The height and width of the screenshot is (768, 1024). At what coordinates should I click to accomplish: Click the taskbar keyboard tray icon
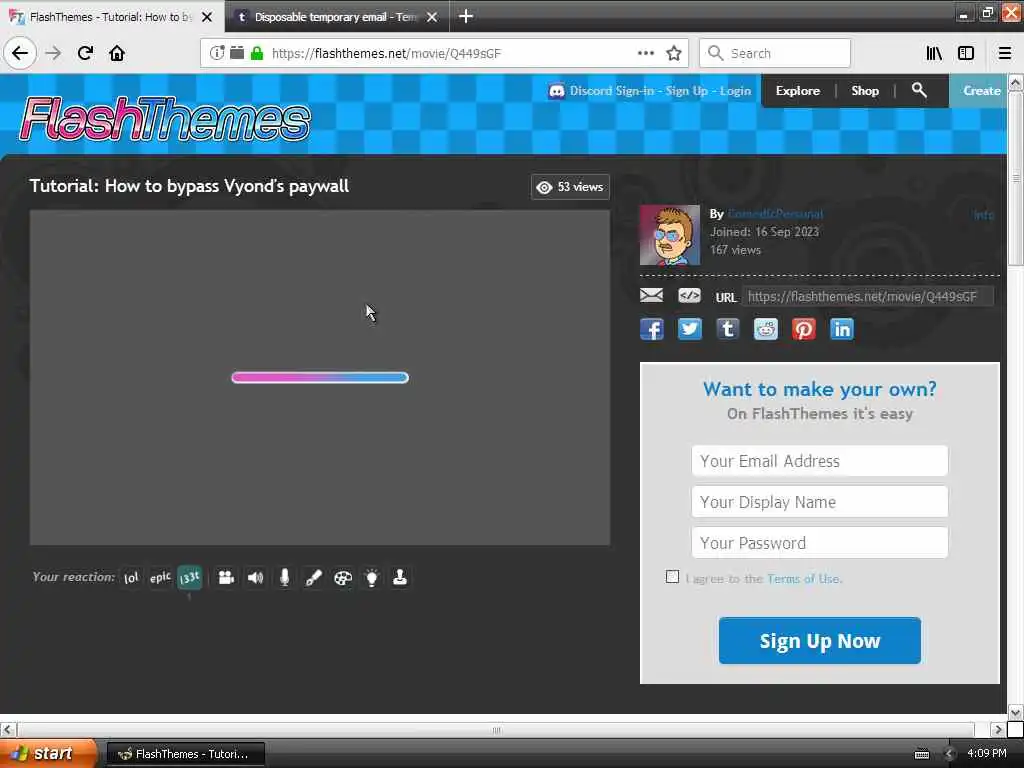click(x=921, y=754)
